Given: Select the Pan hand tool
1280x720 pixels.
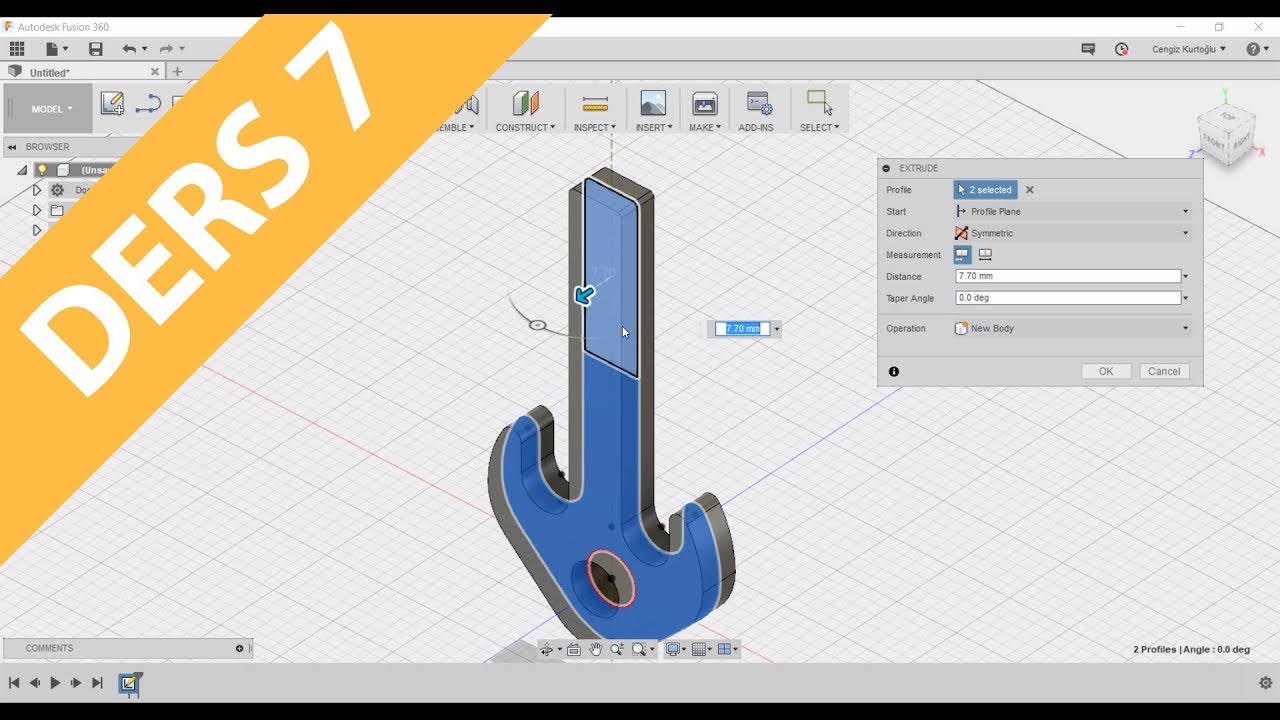Looking at the screenshot, I should pos(596,649).
